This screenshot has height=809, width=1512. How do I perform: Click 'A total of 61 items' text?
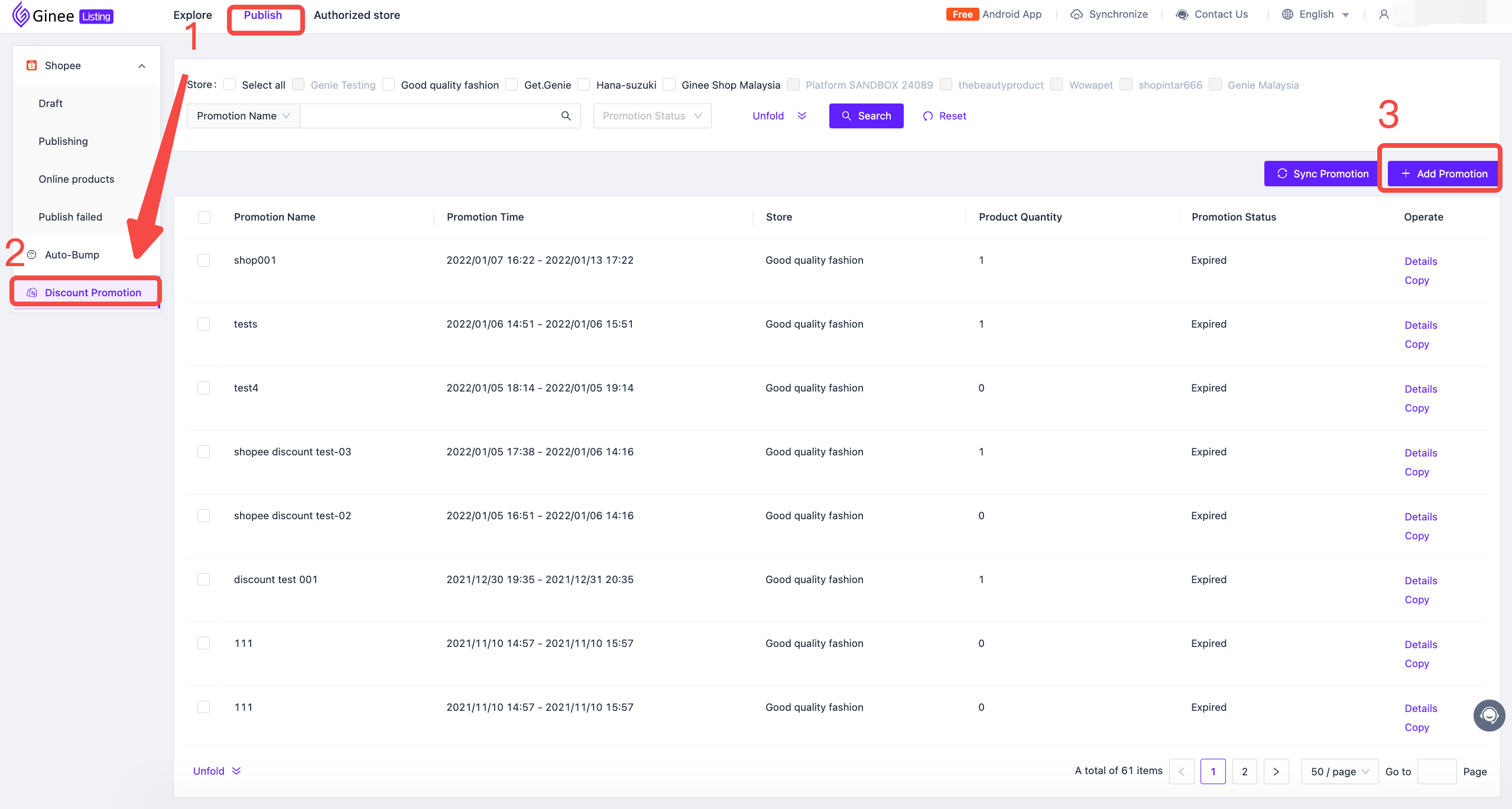[1118, 771]
